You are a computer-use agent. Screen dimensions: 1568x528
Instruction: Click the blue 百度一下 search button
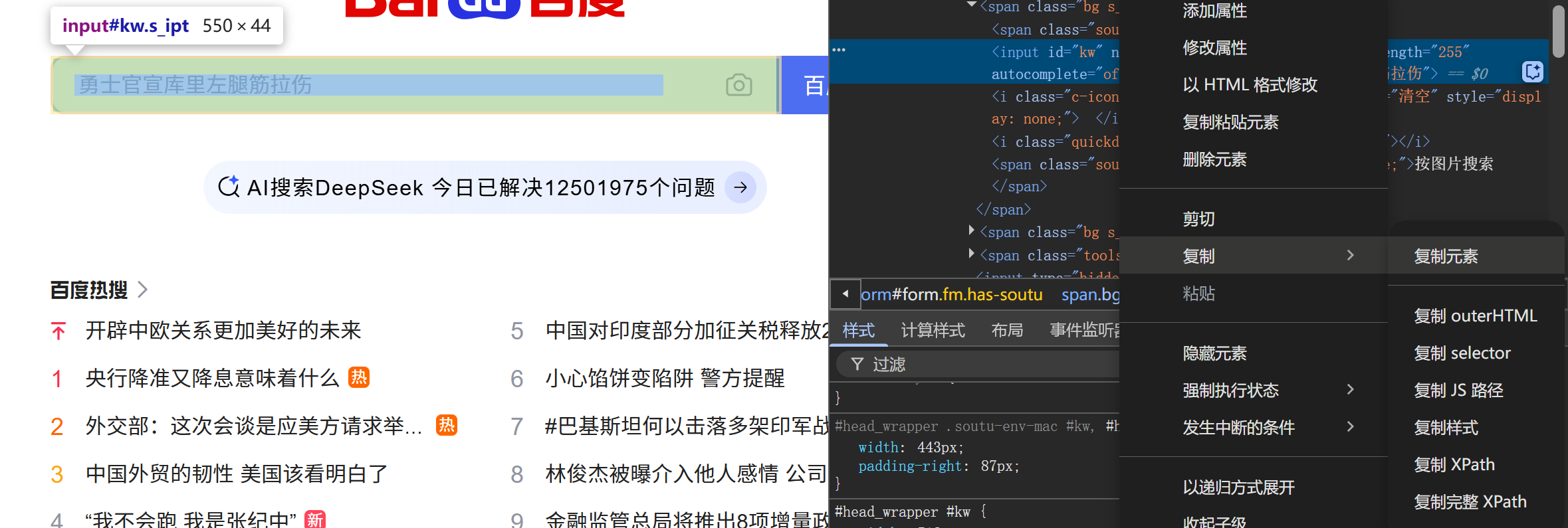coord(805,85)
